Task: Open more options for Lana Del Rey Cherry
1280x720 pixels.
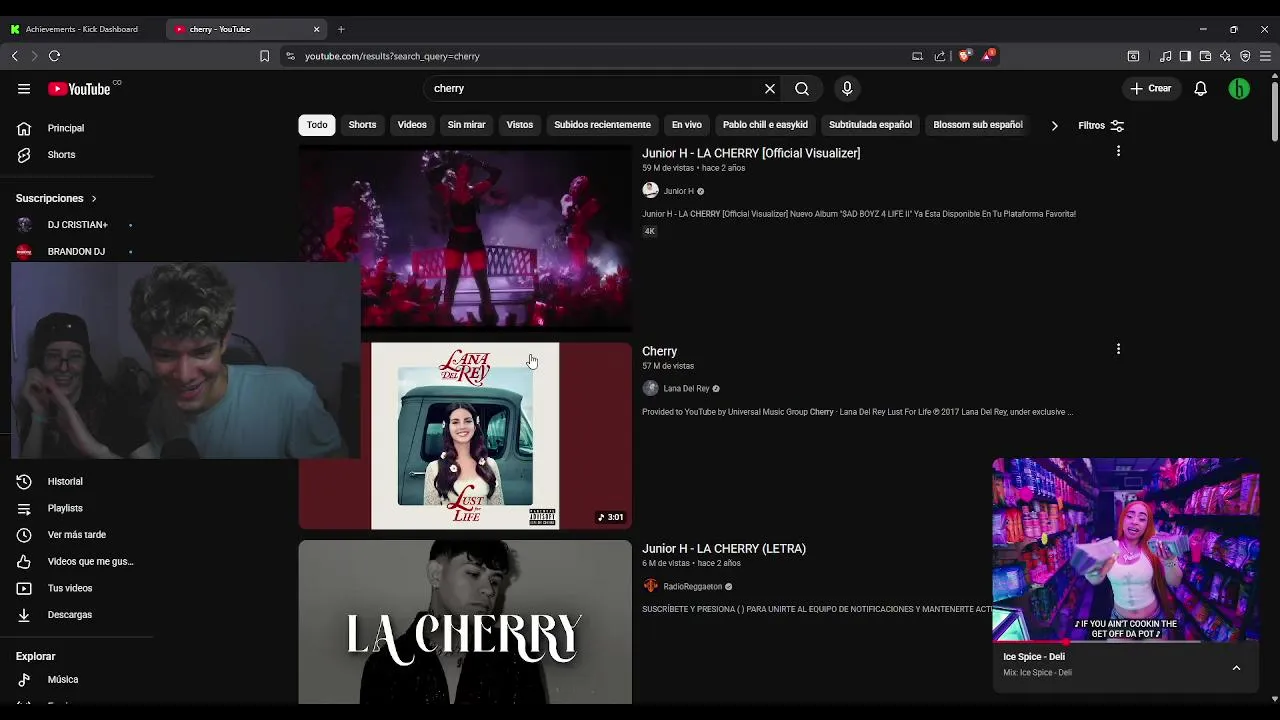Action: 1118,349
